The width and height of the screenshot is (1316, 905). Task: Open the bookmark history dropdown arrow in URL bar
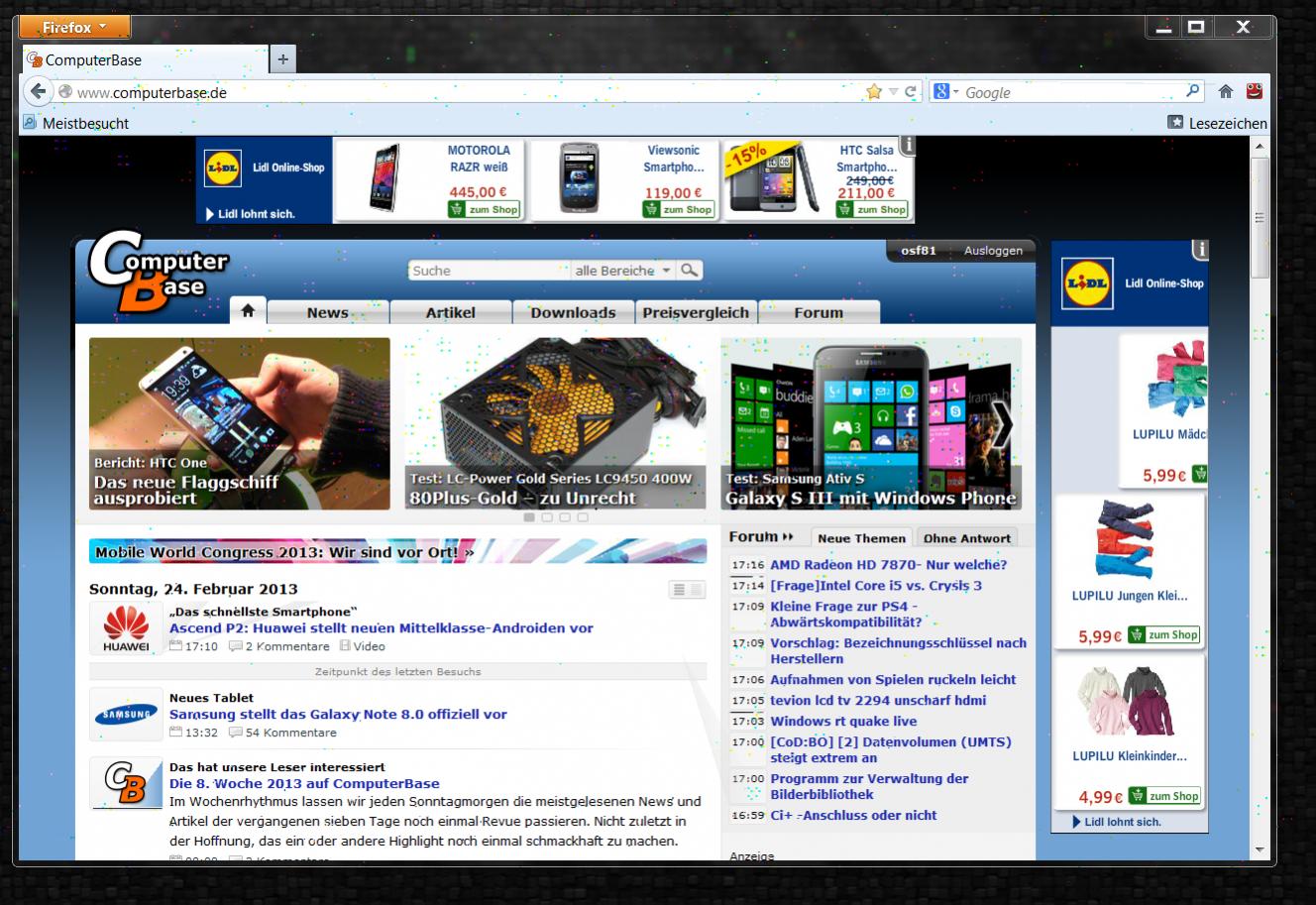click(893, 92)
